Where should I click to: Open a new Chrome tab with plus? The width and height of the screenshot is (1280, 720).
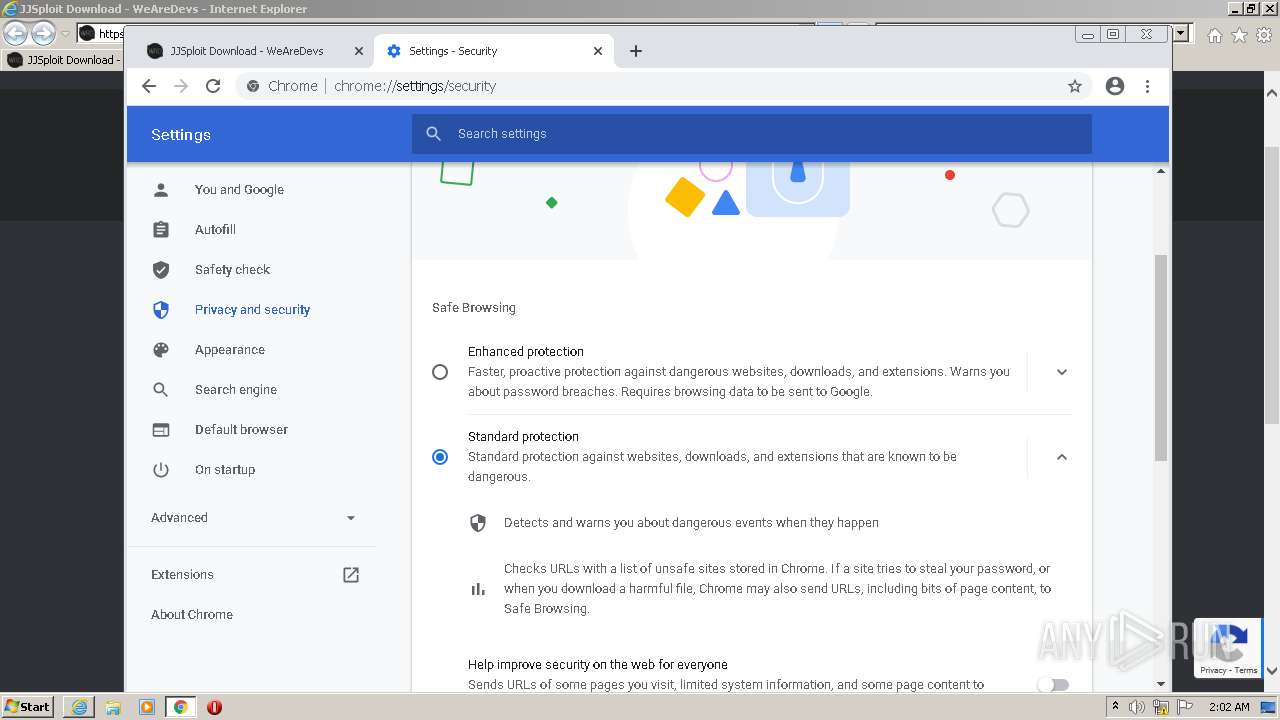(x=636, y=51)
